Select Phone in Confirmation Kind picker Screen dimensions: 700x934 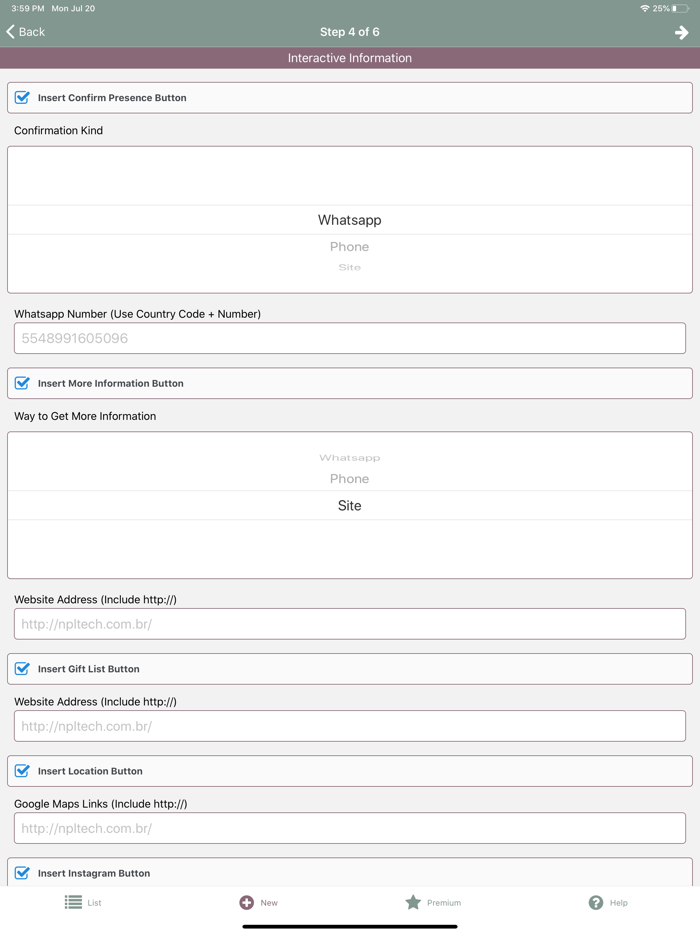pyautogui.click(x=349, y=247)
